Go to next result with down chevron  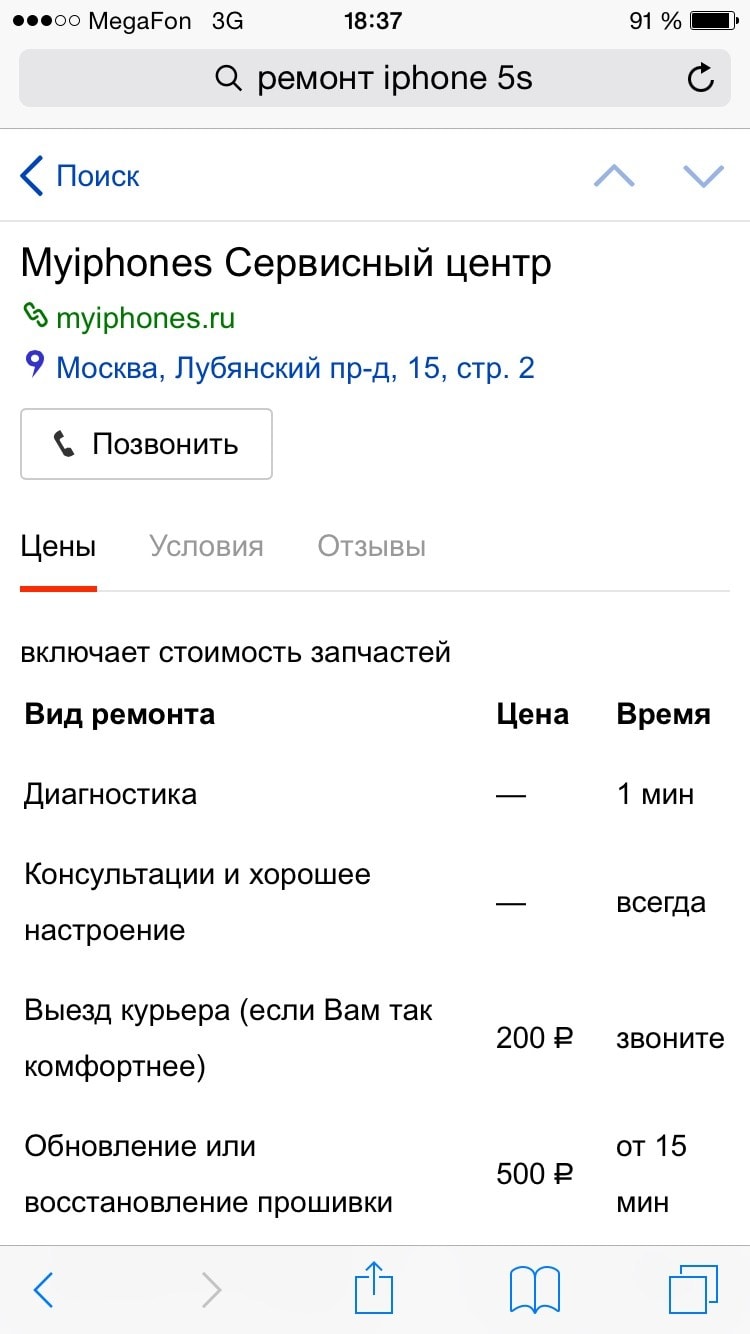coord(703,176)
